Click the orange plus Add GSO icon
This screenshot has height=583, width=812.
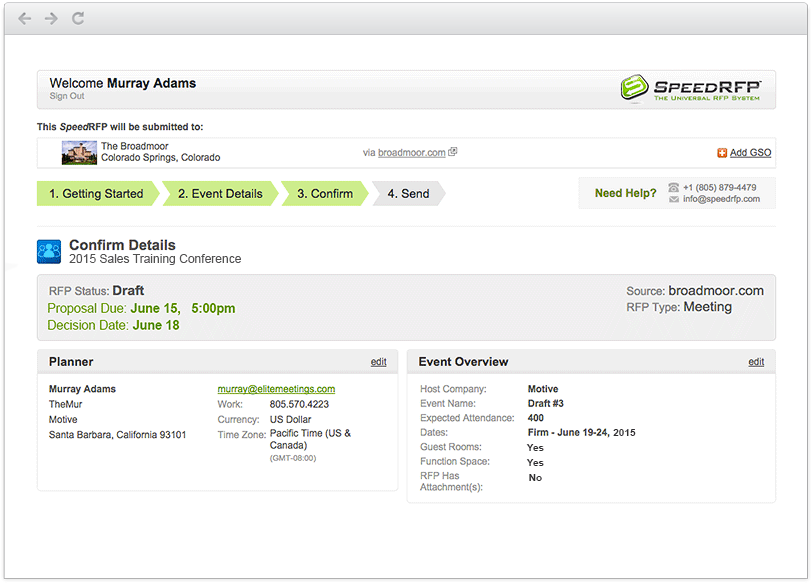click(722, 153)
